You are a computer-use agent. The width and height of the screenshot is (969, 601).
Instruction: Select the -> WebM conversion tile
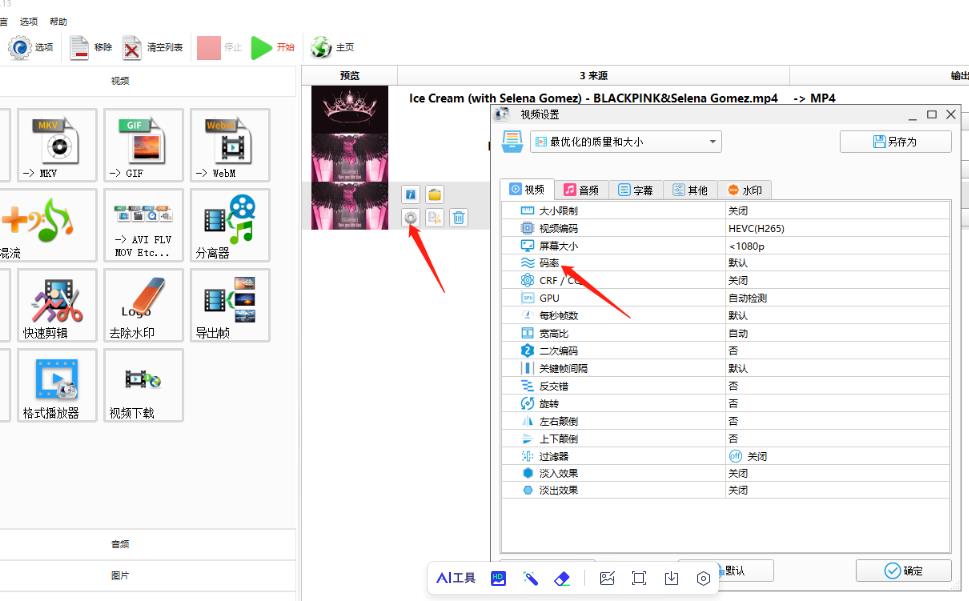230,145
